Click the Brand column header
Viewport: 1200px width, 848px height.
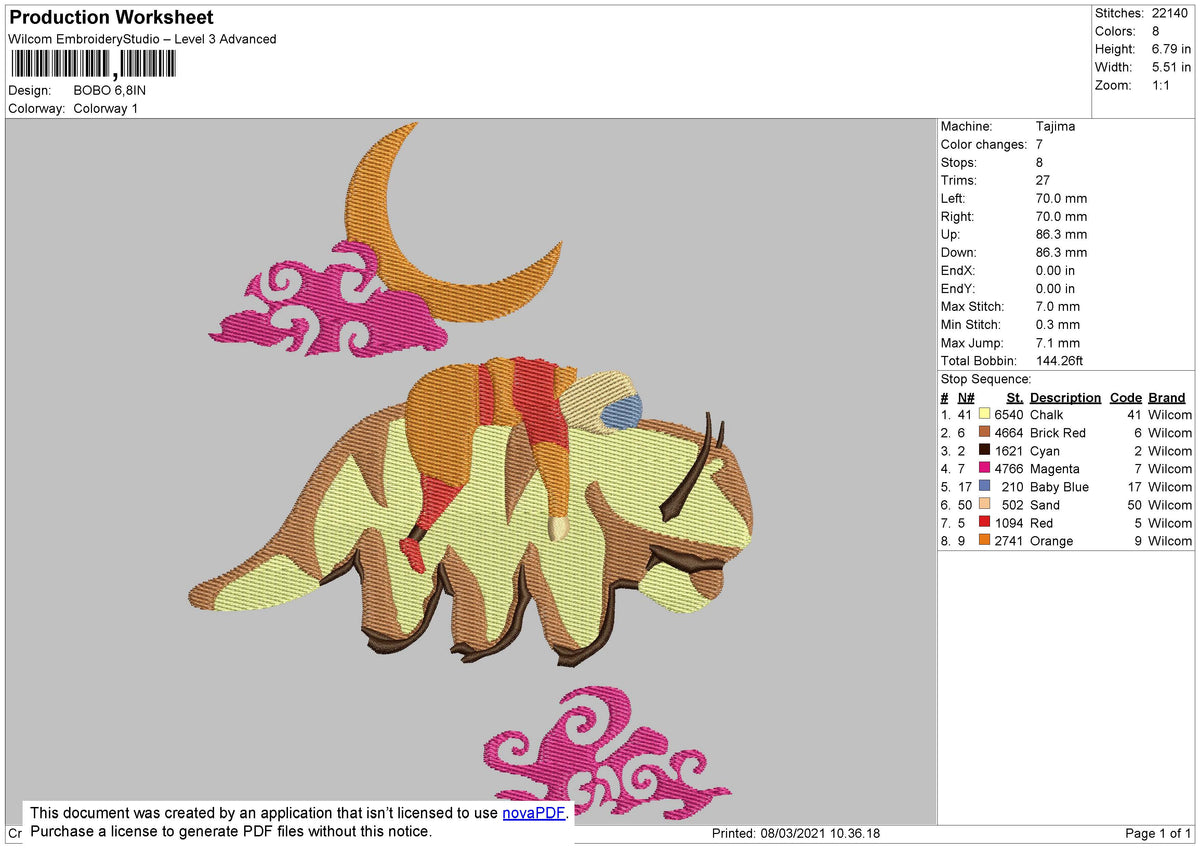coord(1166,397)
